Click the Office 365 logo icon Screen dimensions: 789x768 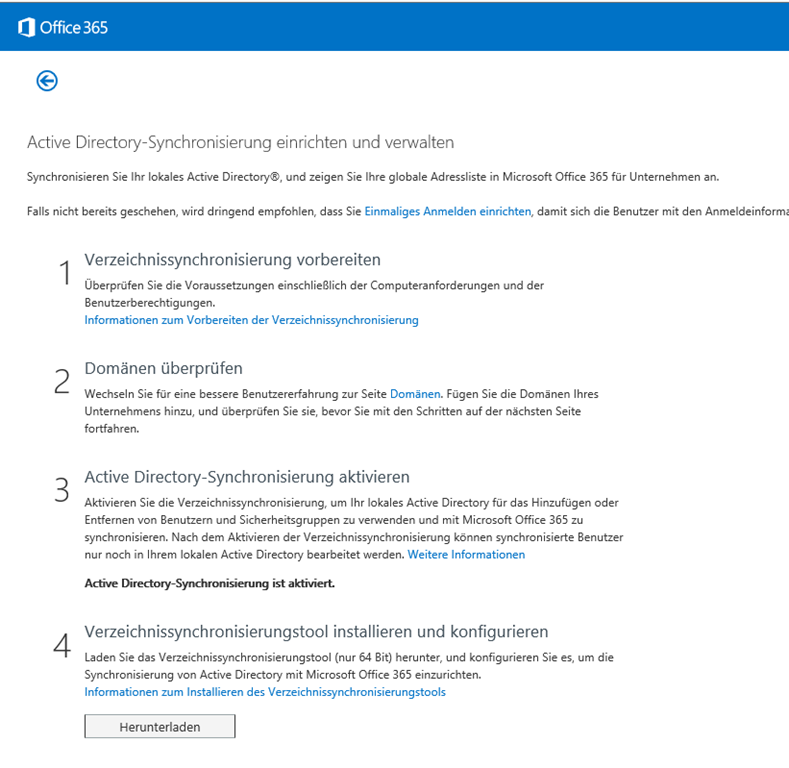(x=27, y=27)
